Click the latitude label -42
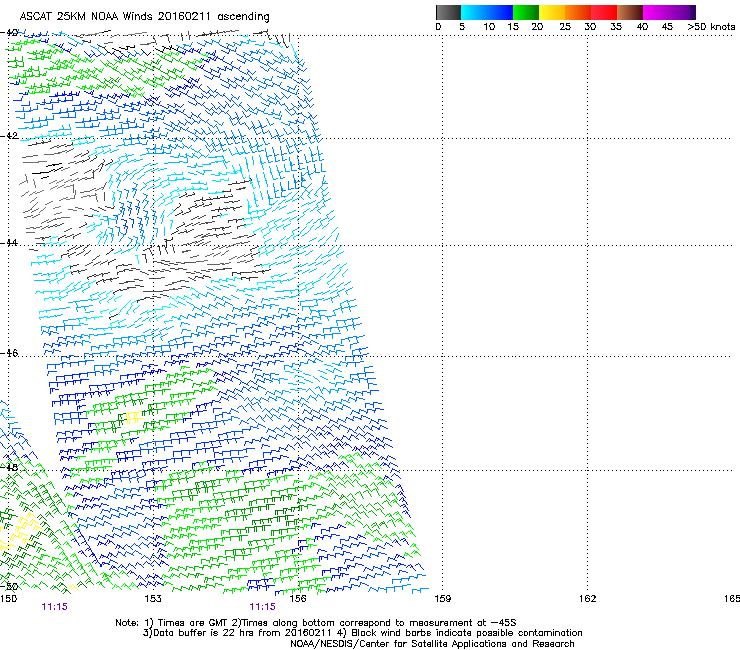Screen dimensions: 740x650 [9, 136]
